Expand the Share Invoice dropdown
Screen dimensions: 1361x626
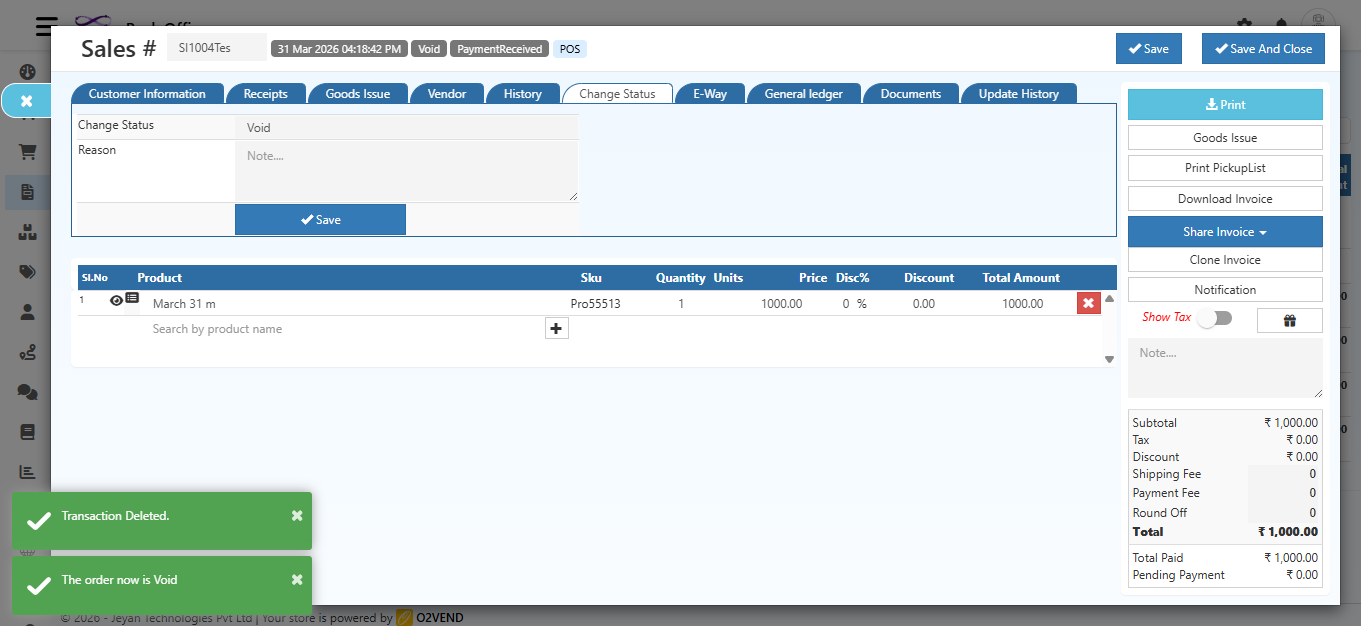click(x=1225, y=232)
